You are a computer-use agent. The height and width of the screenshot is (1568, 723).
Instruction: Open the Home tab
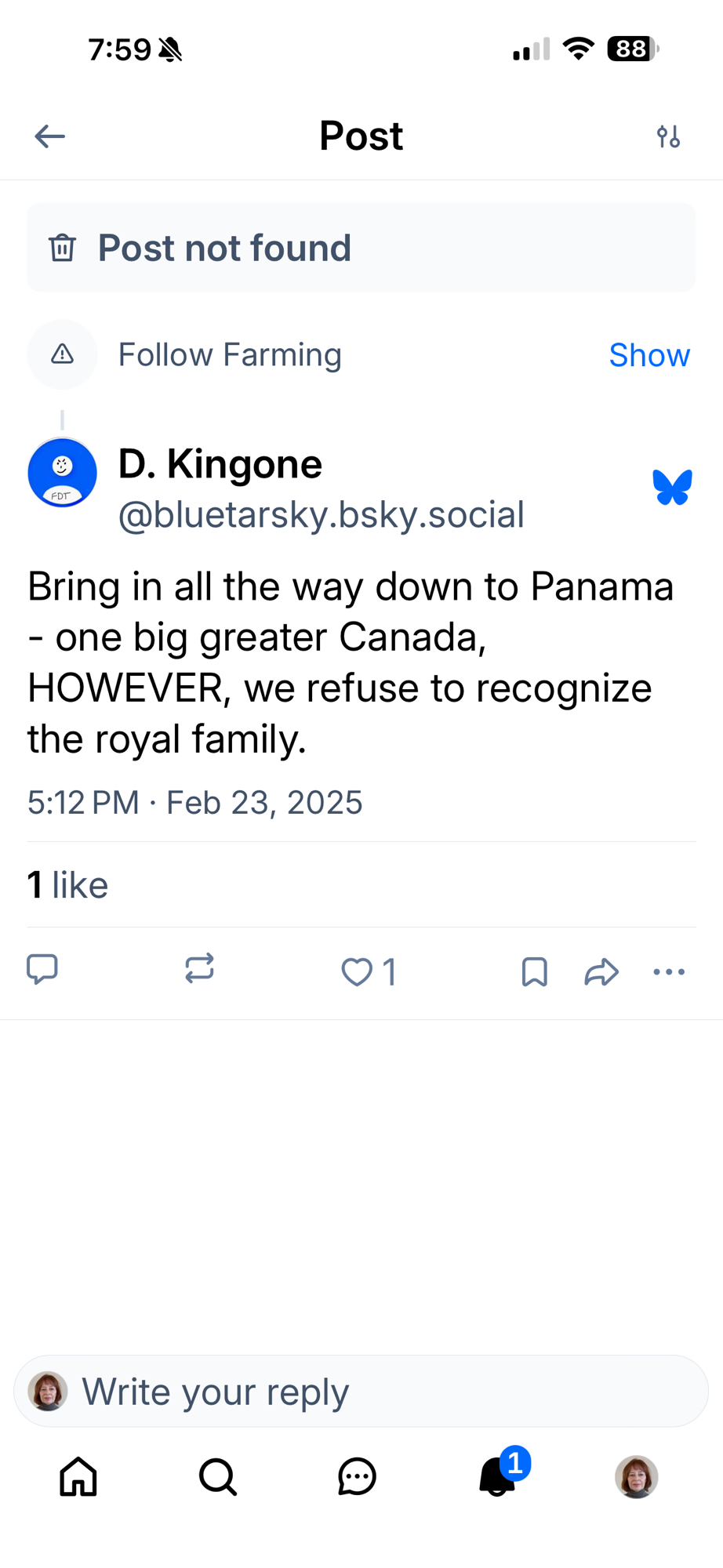click(x=78, y=1477)
